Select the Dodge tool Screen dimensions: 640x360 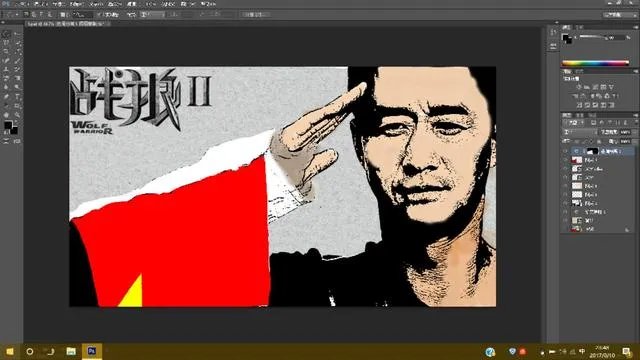pos(18,87)
